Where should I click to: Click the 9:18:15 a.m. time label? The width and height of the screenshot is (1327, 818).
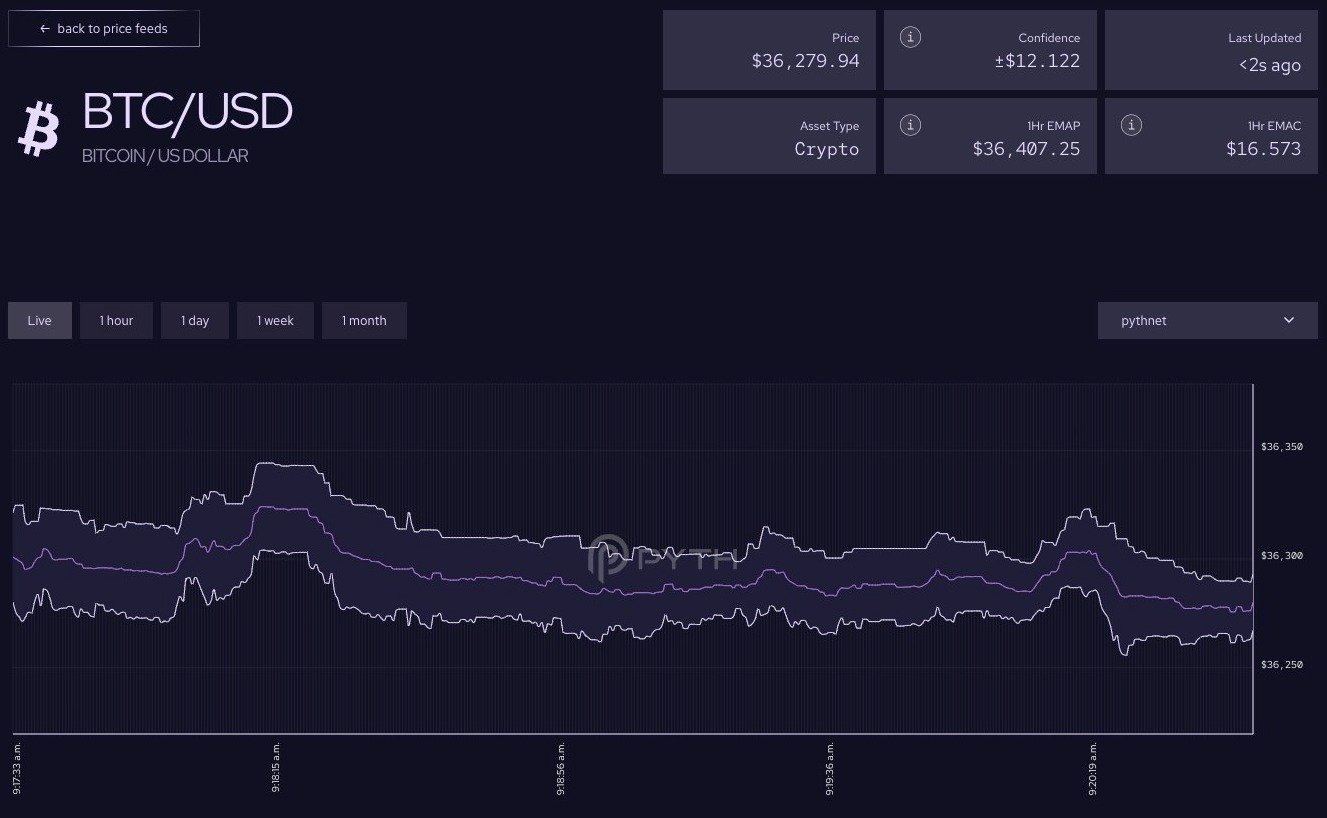(x=275, y=768)
